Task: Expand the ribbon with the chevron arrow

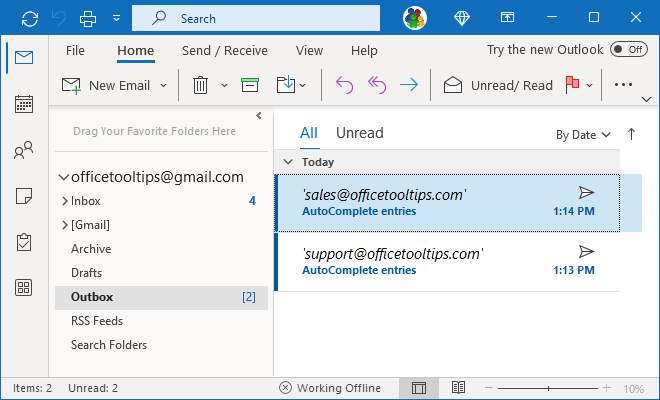Action: coord(647,99)
